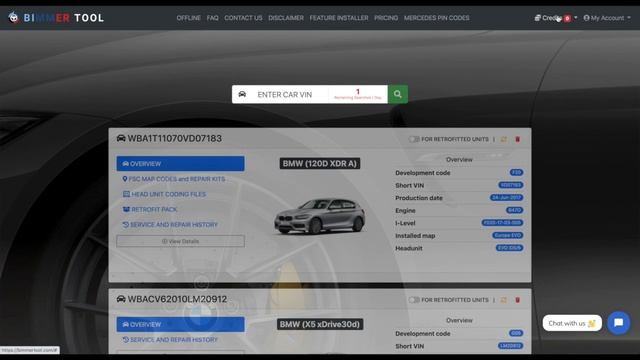Click the Chat with us bubble
This screenshot has width=640, height=360.
click(x=572, y=323)
